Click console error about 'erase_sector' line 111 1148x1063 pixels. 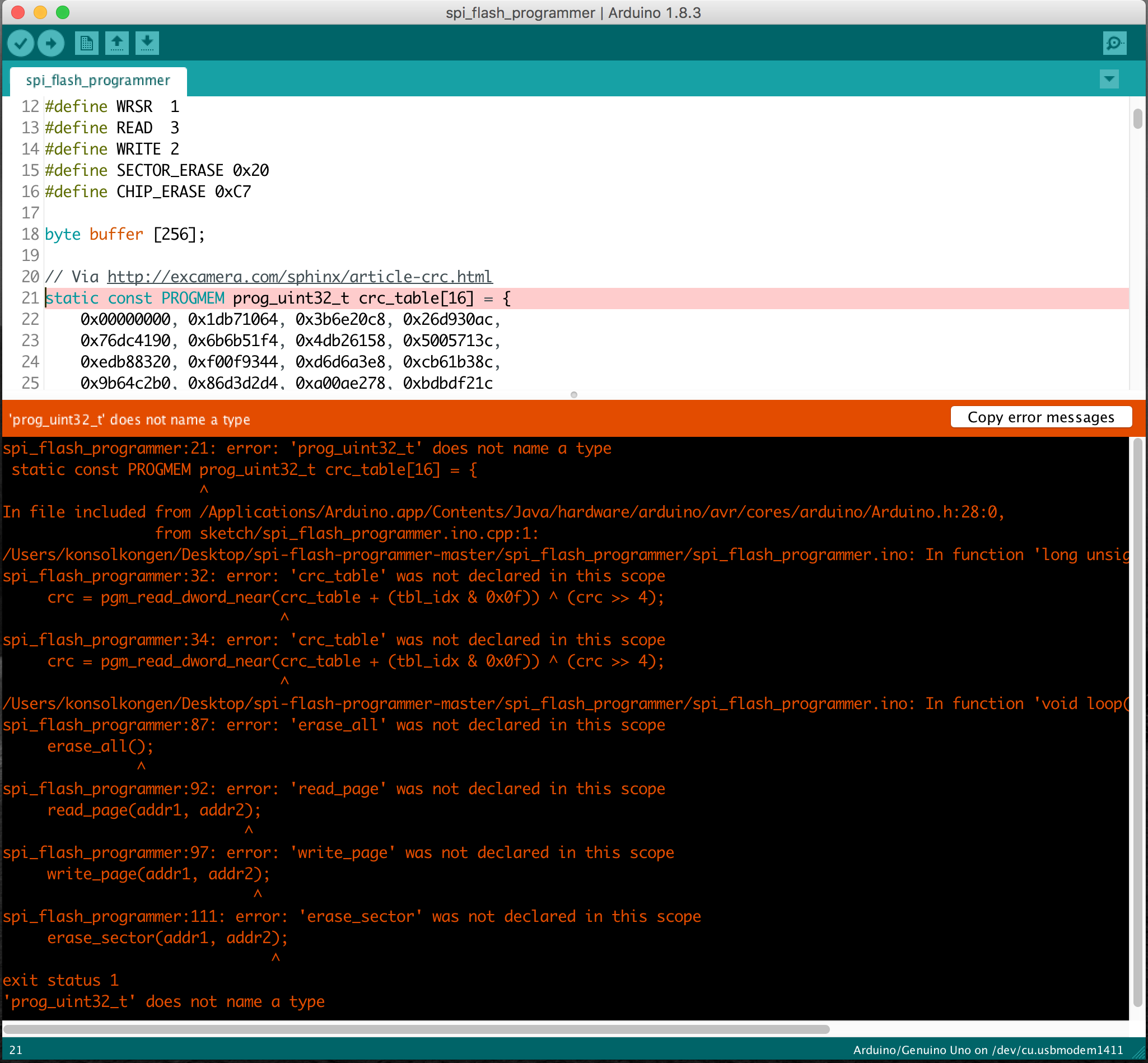pos(352,916)
